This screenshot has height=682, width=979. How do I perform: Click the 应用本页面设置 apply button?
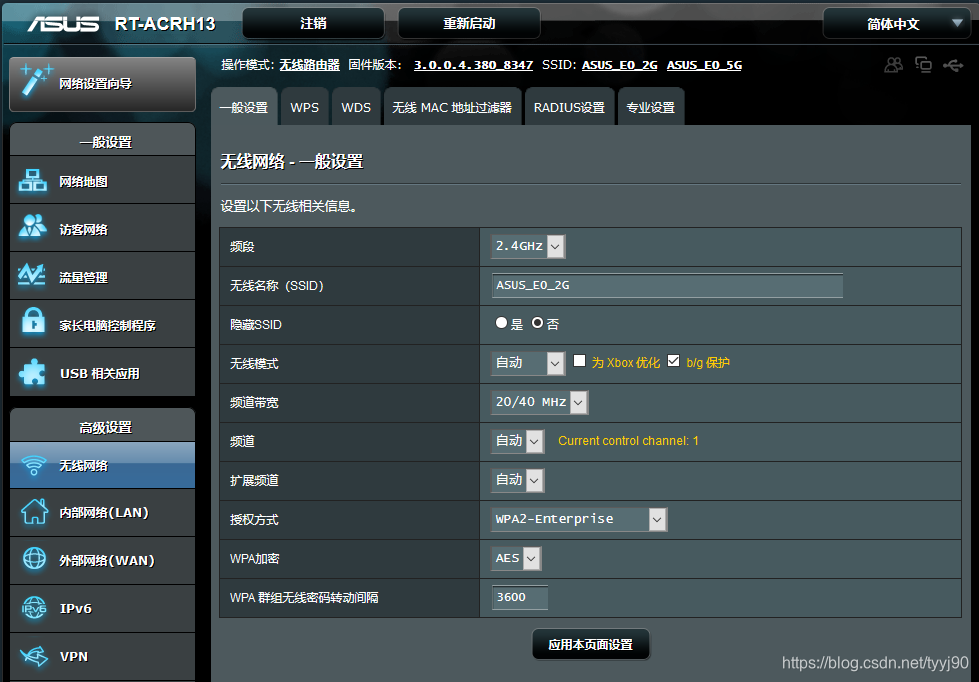(x=591, y=644)
